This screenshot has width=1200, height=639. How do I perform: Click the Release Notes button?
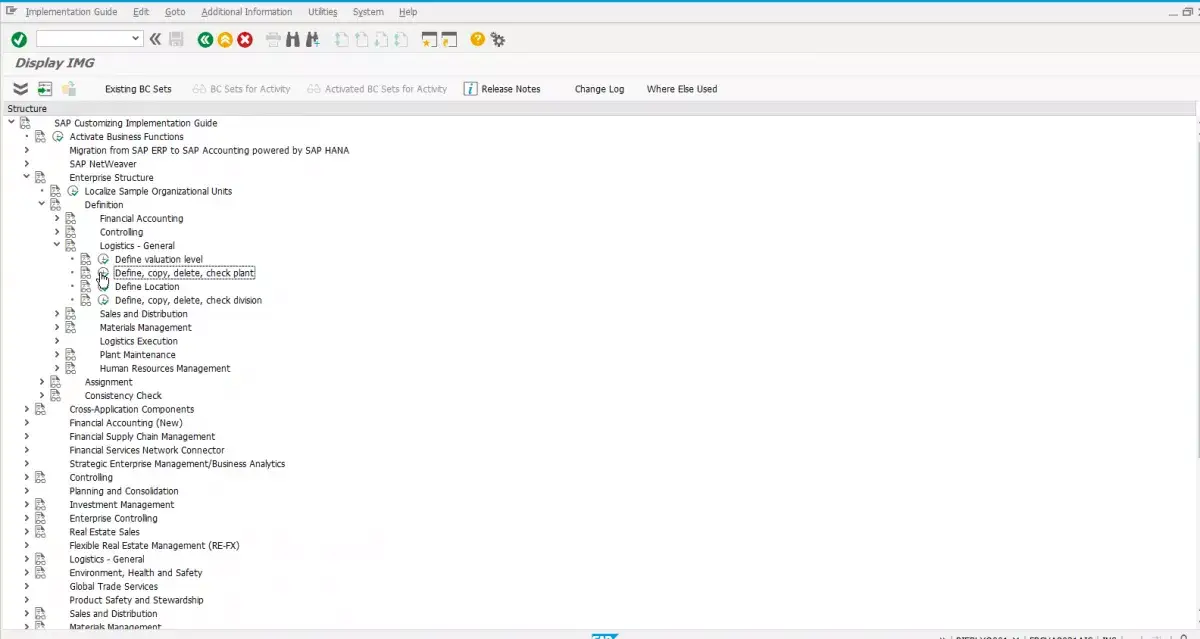pos(502,89)
